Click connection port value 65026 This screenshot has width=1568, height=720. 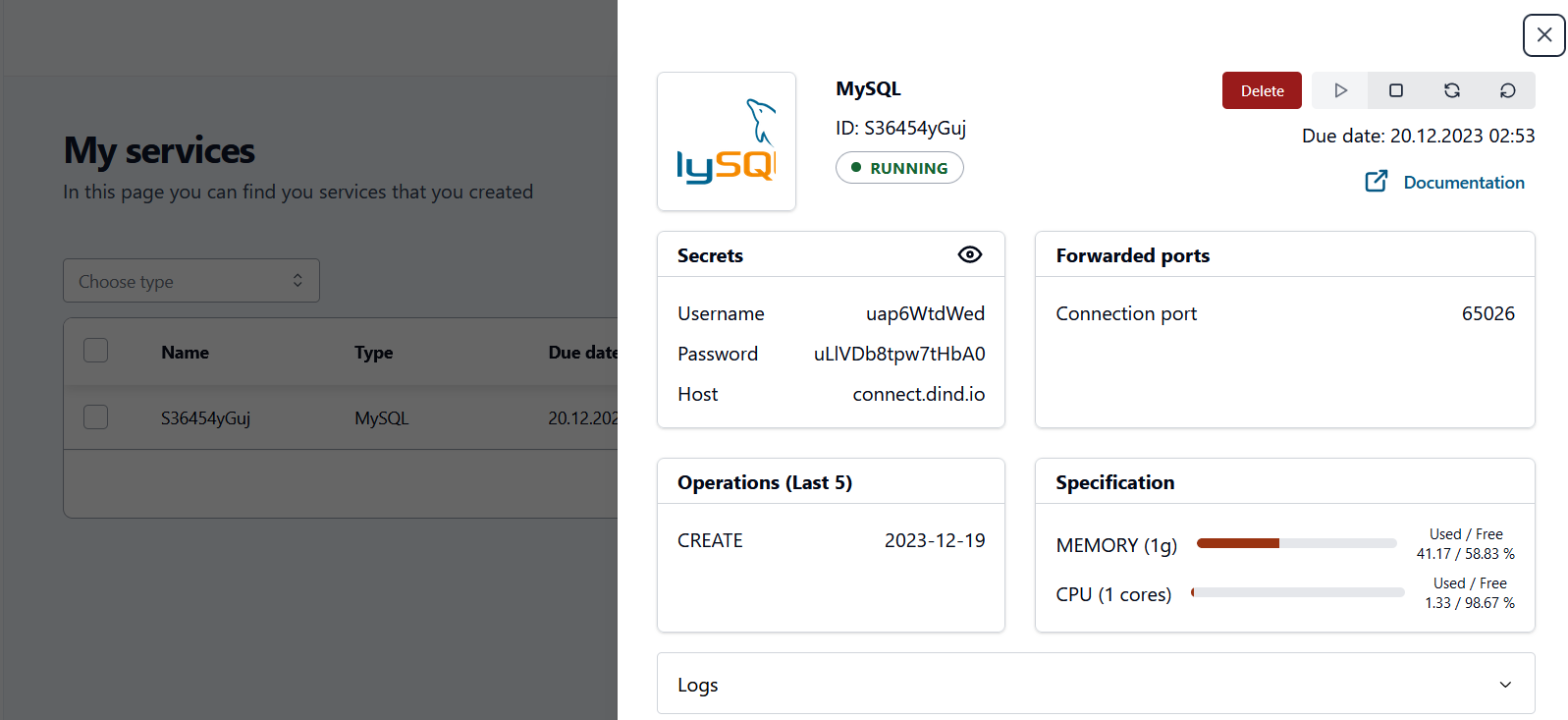coord(1488,313)
